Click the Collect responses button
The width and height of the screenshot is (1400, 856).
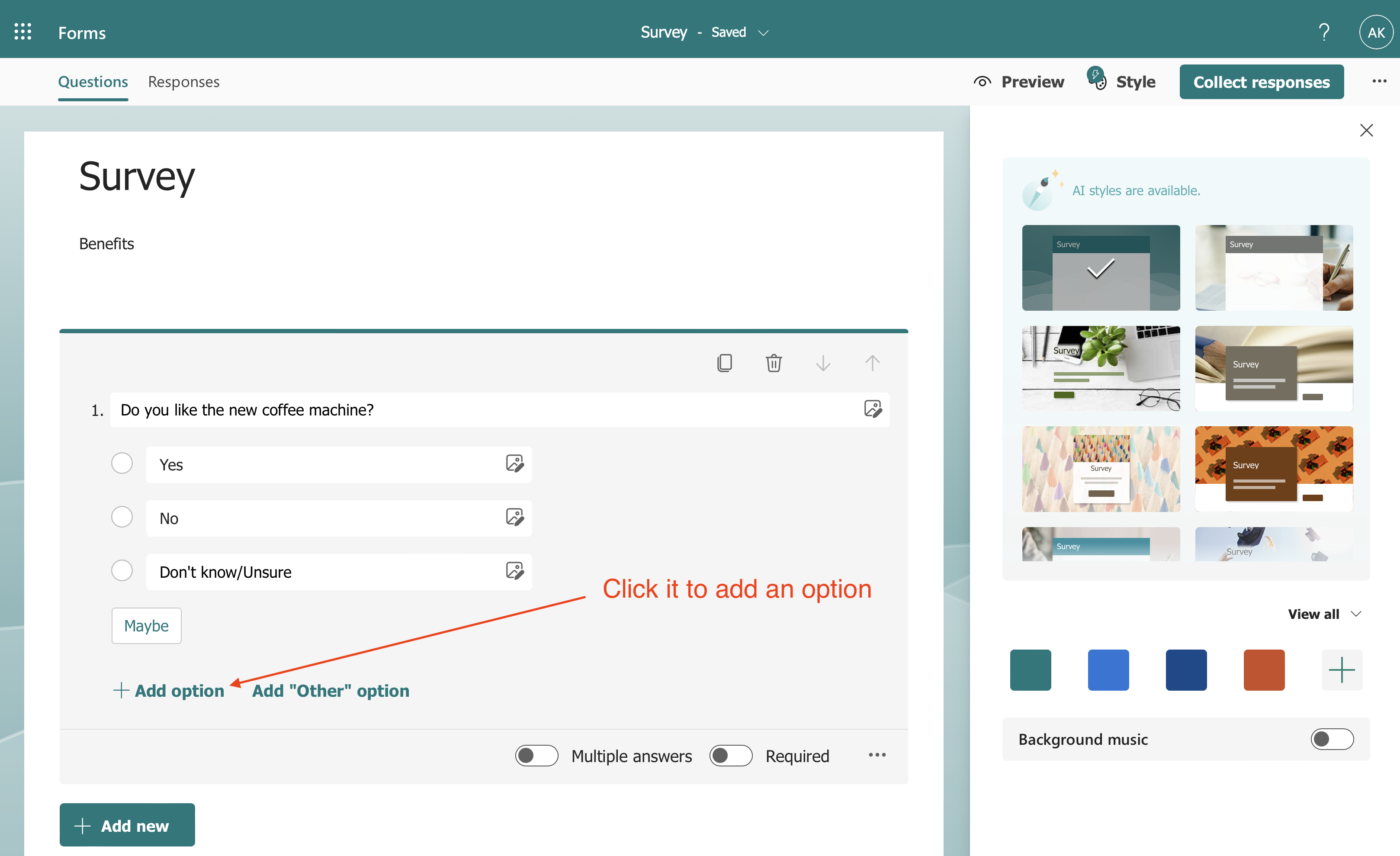[1261, 82]
